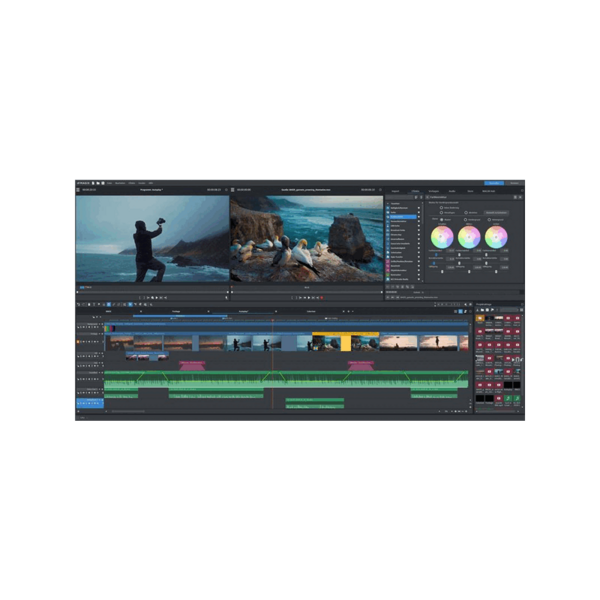Click the folder icon in Projektablage toolbar
Screen dimensions: 600x600
click(x=483, y=310)
